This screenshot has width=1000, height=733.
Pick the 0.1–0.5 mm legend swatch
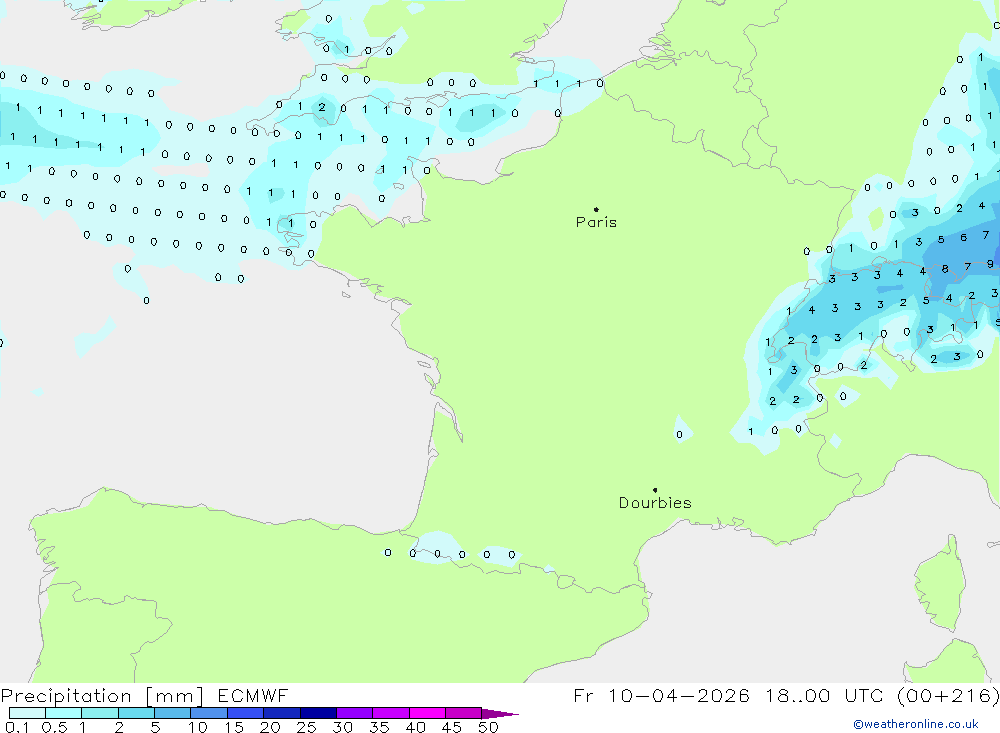(x=27, y=713)
